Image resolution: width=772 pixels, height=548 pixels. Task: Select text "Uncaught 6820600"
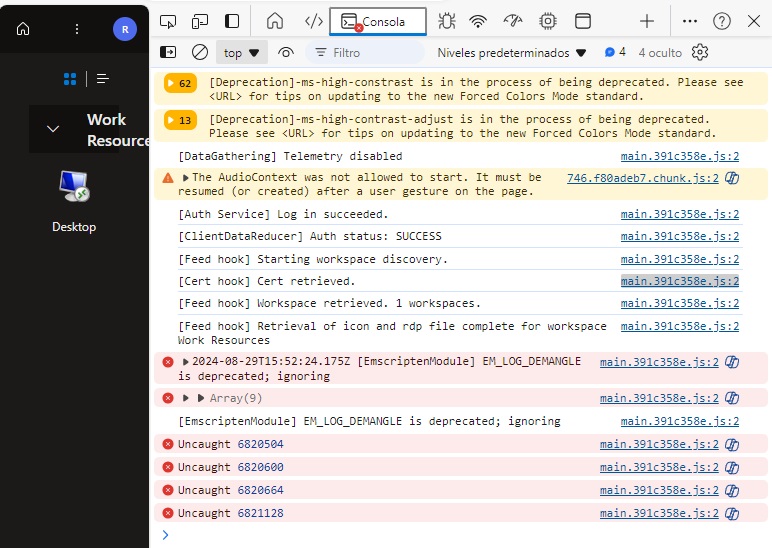[x=230, y=467]
